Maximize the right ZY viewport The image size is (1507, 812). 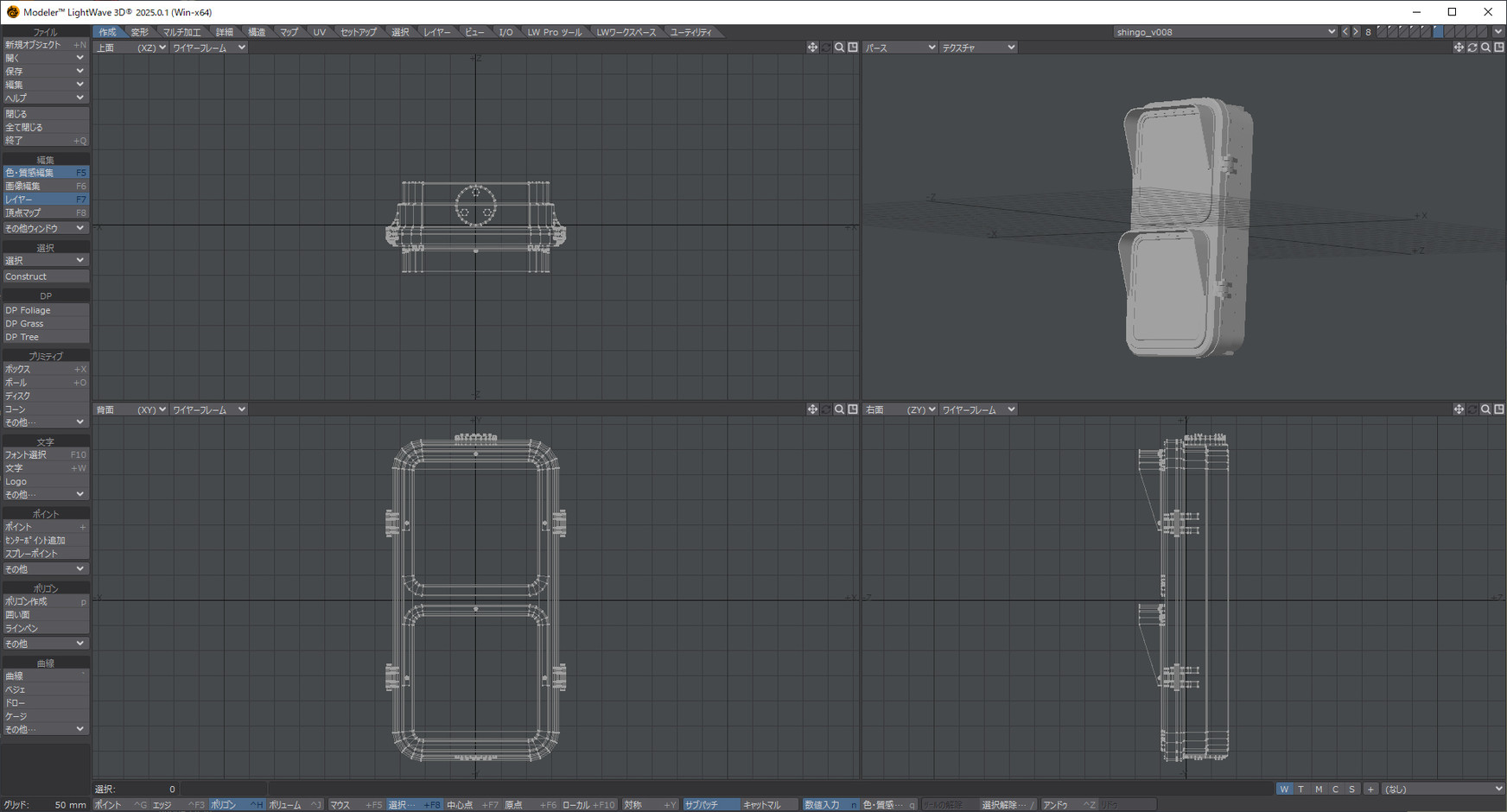pyautogui.click(x=1499, y=409)
